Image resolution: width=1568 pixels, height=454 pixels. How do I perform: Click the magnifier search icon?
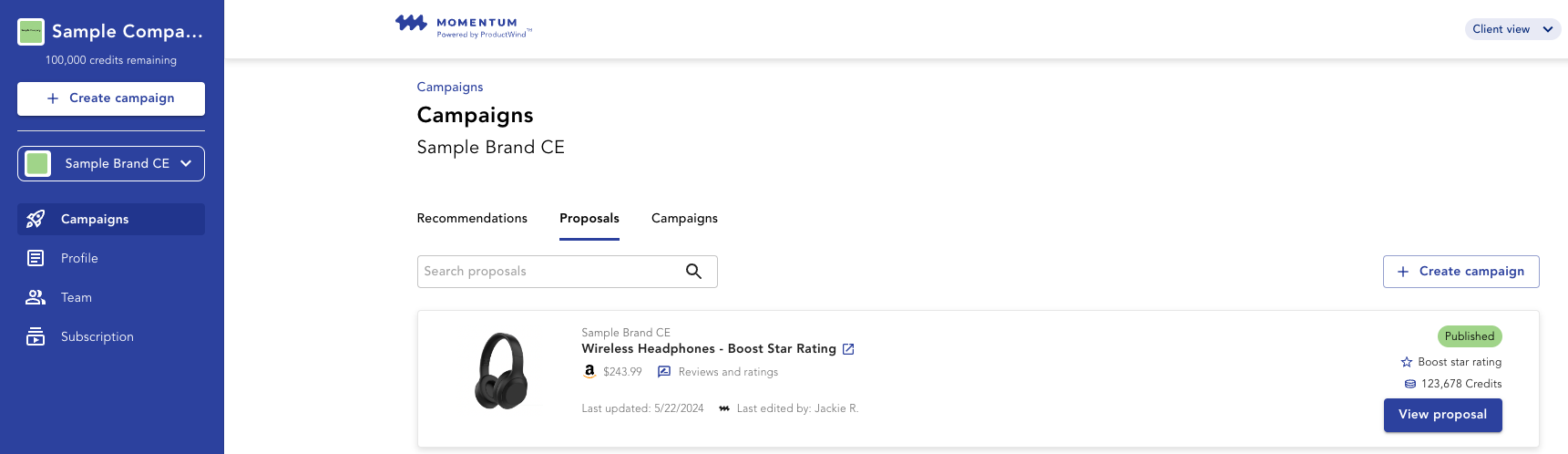(693, 272)
